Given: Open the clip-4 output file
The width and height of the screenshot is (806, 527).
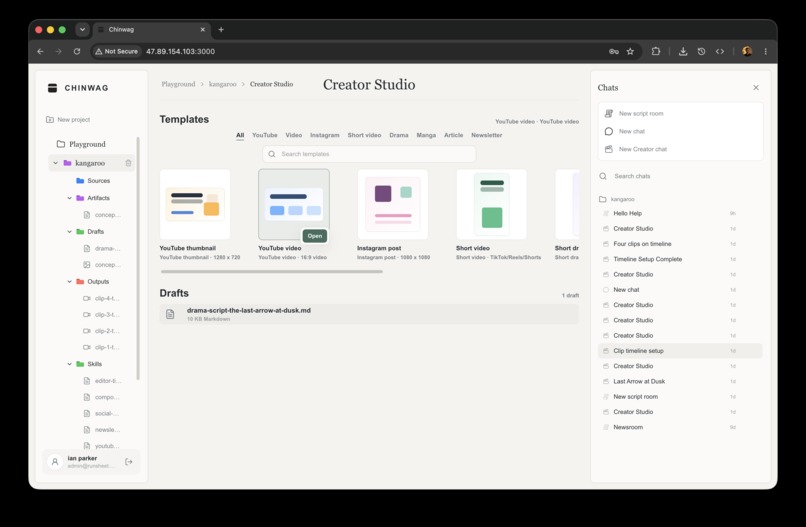Looking at the screenshot, I should [x=102, y=298].
